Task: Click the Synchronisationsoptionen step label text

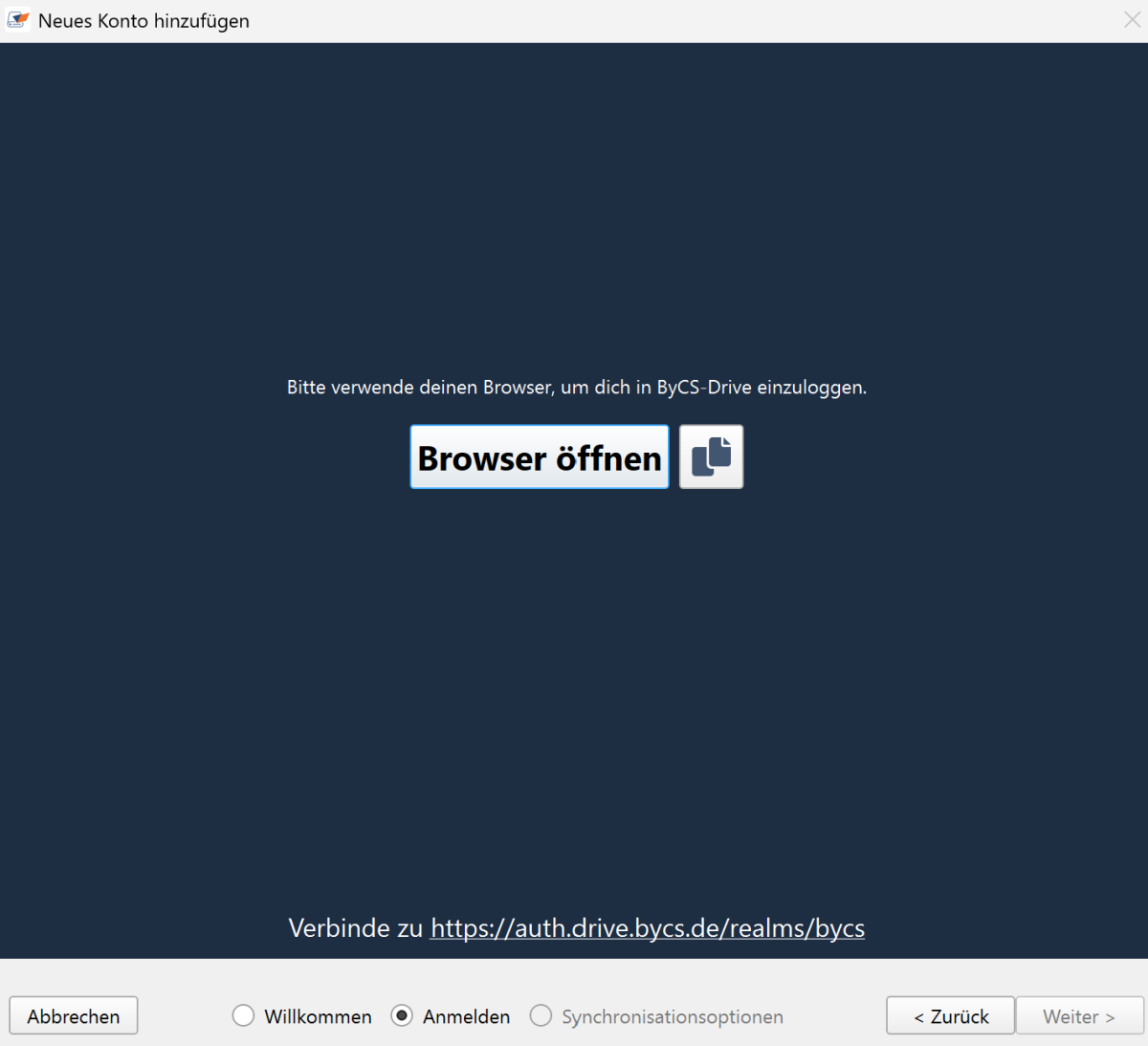Action: [x=672, y=1016]
